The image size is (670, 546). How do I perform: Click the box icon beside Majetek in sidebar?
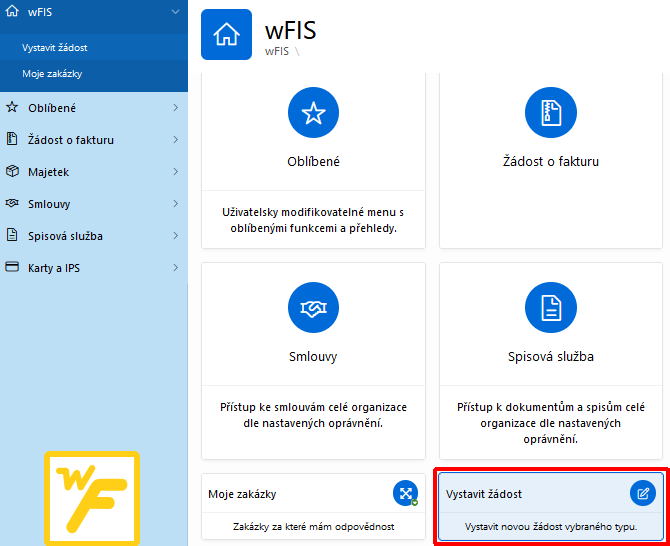point(12,171)
